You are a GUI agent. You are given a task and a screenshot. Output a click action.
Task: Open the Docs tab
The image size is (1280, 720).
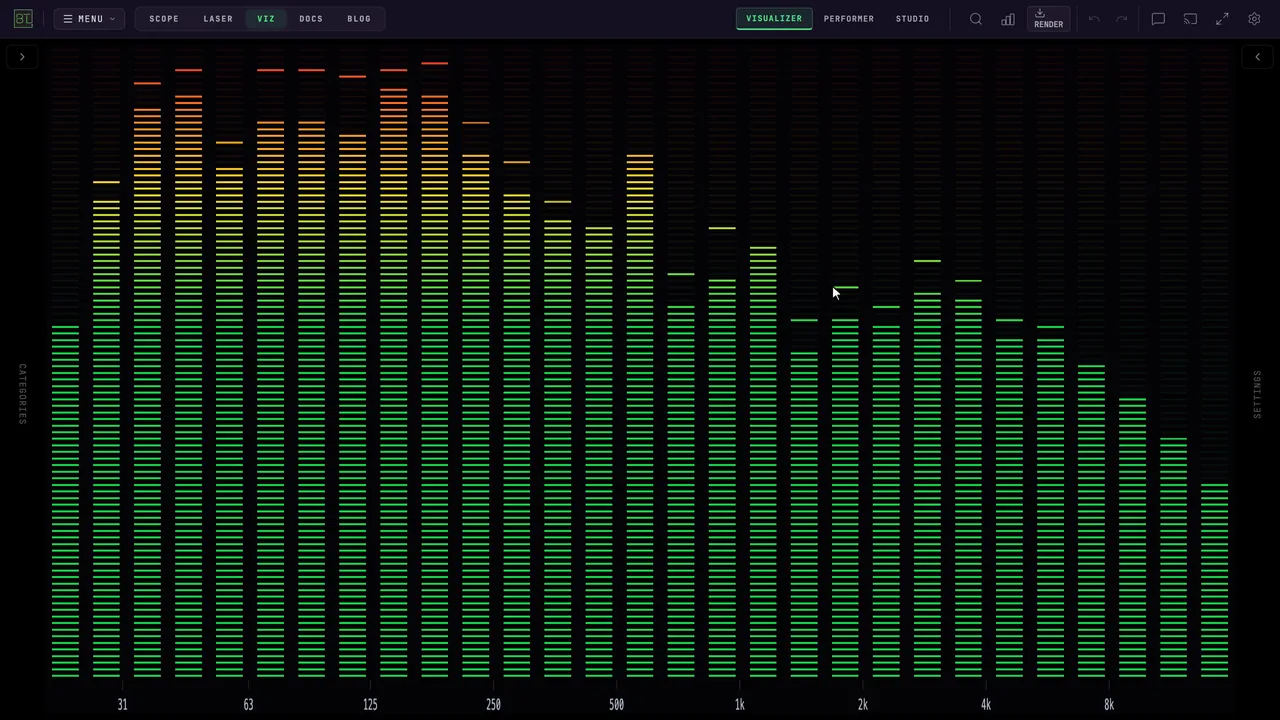311,19
